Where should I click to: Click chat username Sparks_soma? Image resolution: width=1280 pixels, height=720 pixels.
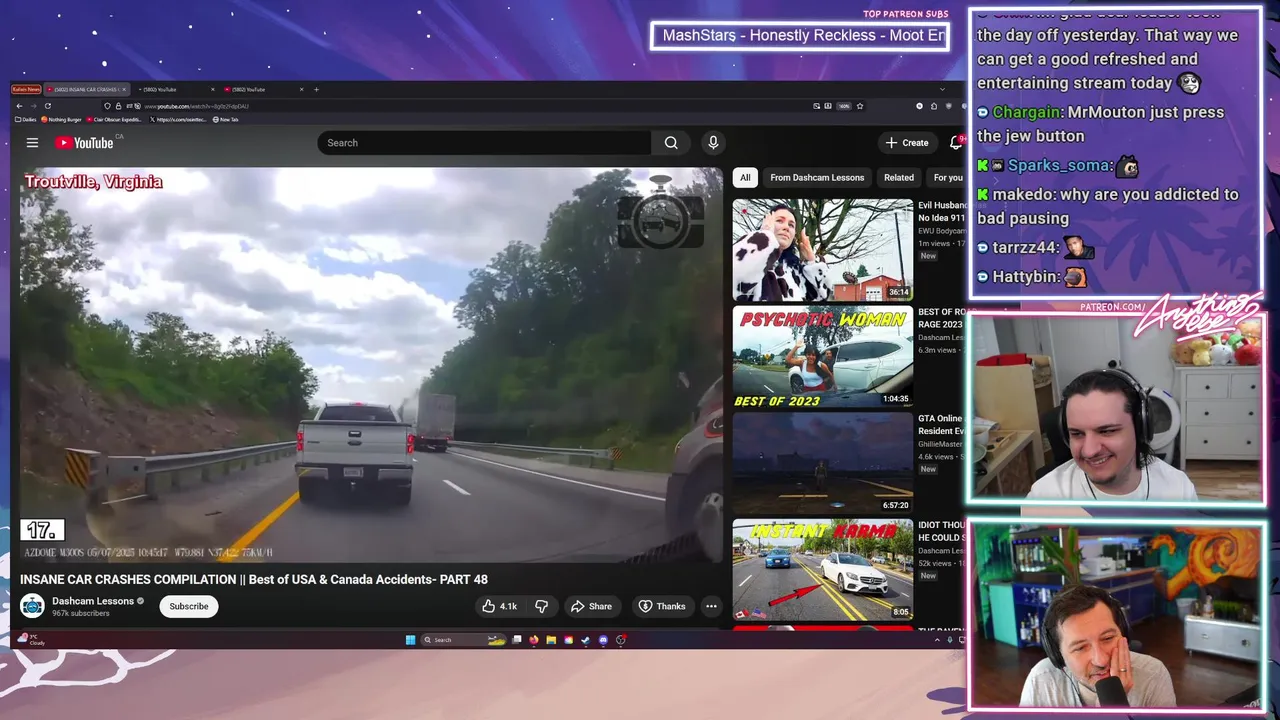click(x=1059, y=166)
